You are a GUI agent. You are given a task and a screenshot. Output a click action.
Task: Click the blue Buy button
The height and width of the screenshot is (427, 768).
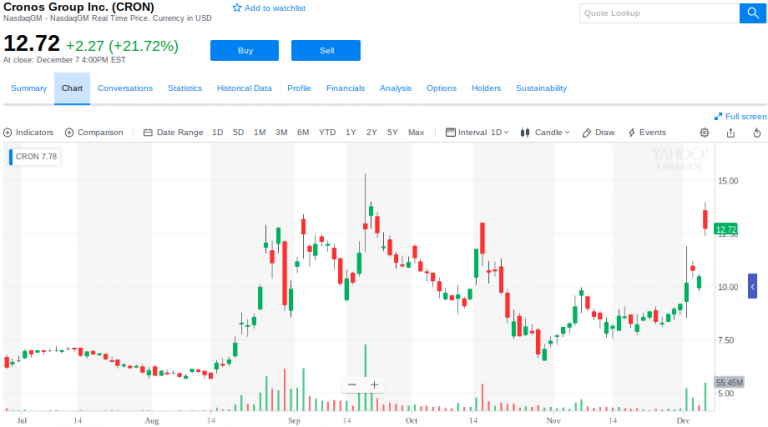244,50
